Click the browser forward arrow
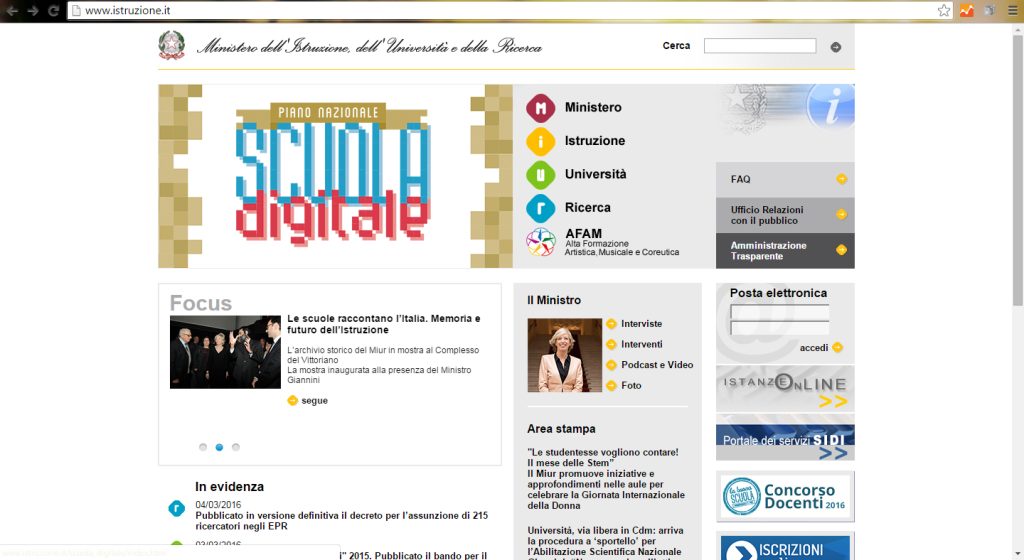1024x560 pixels. tap(33, 10)
